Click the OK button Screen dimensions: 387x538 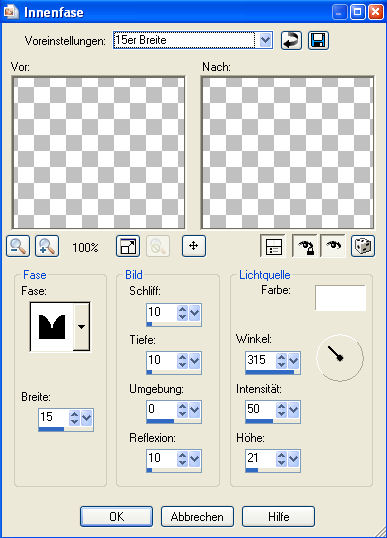click(x=117, y=516)
